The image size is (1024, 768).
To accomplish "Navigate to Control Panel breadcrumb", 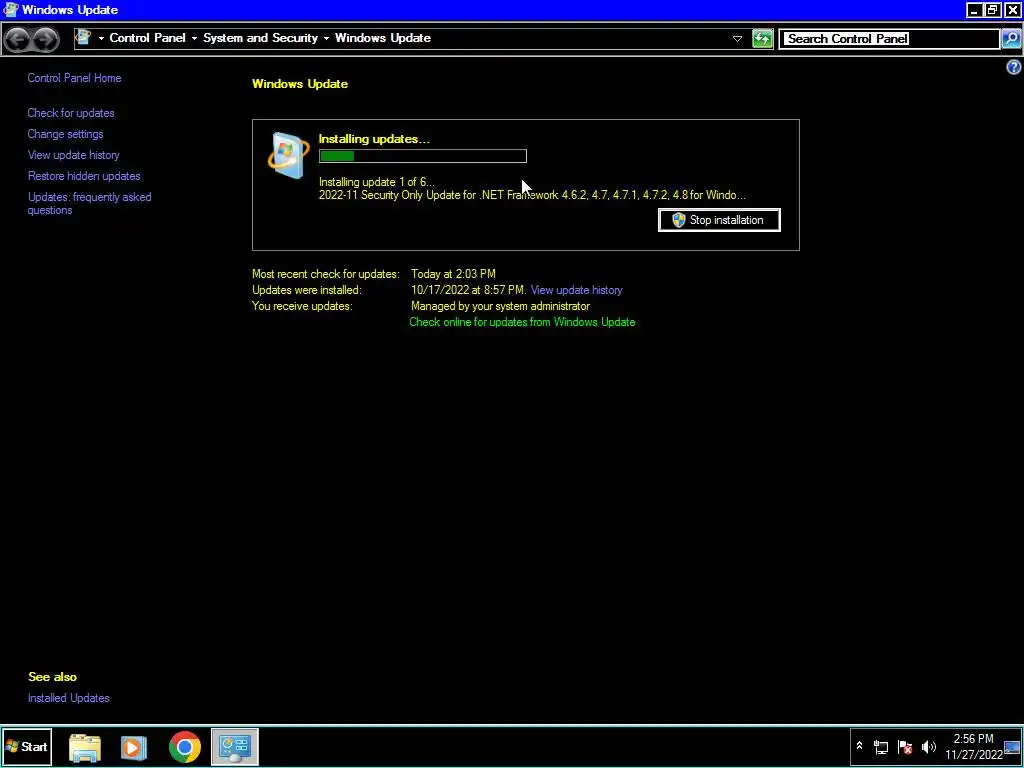I will click(148, 38).
